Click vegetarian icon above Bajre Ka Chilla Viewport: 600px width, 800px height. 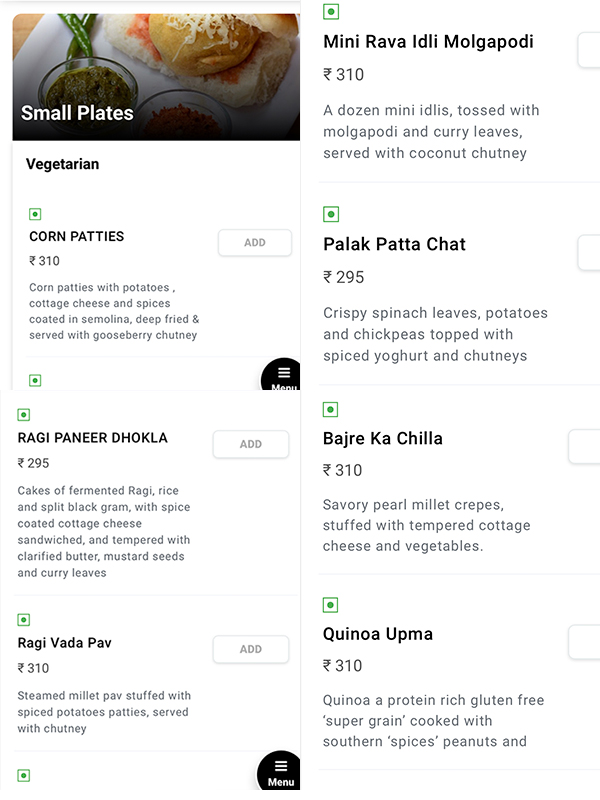pos(331,410)
